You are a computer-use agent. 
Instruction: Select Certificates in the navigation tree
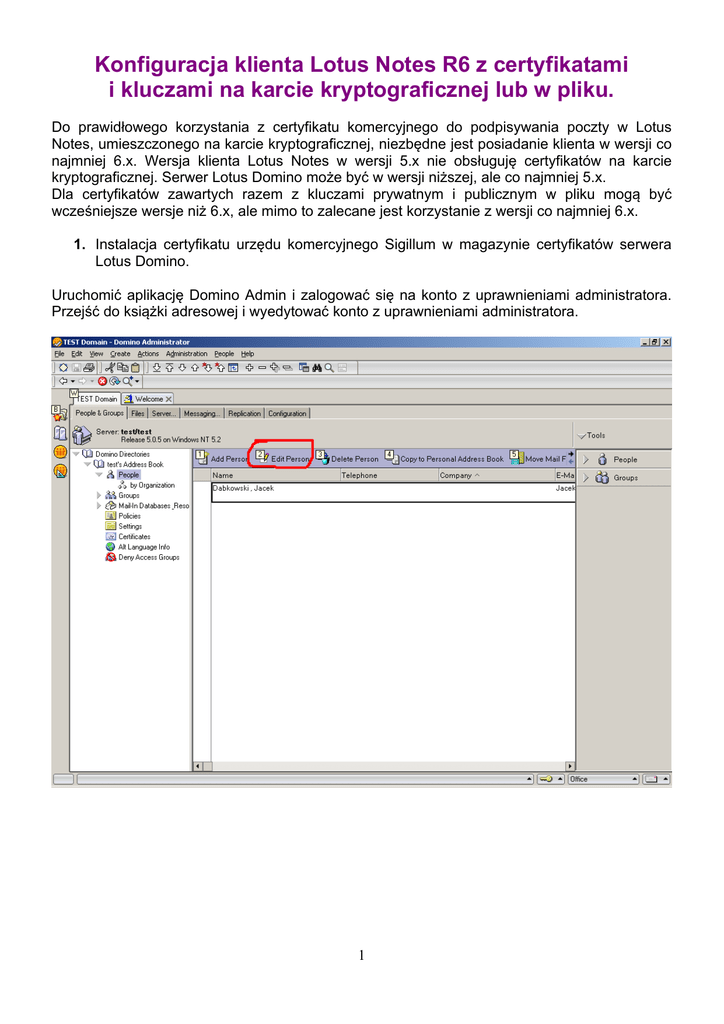134,537
